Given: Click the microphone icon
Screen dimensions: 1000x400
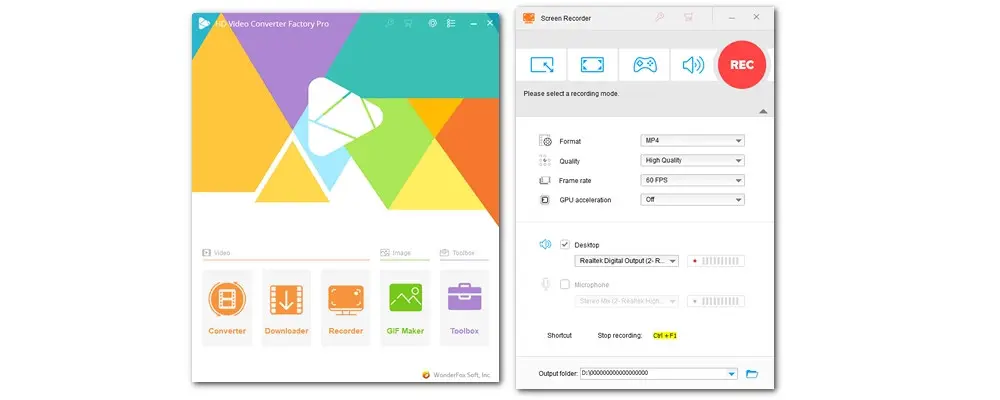Looking at the screenshot, I should click(x=545, y=285).
